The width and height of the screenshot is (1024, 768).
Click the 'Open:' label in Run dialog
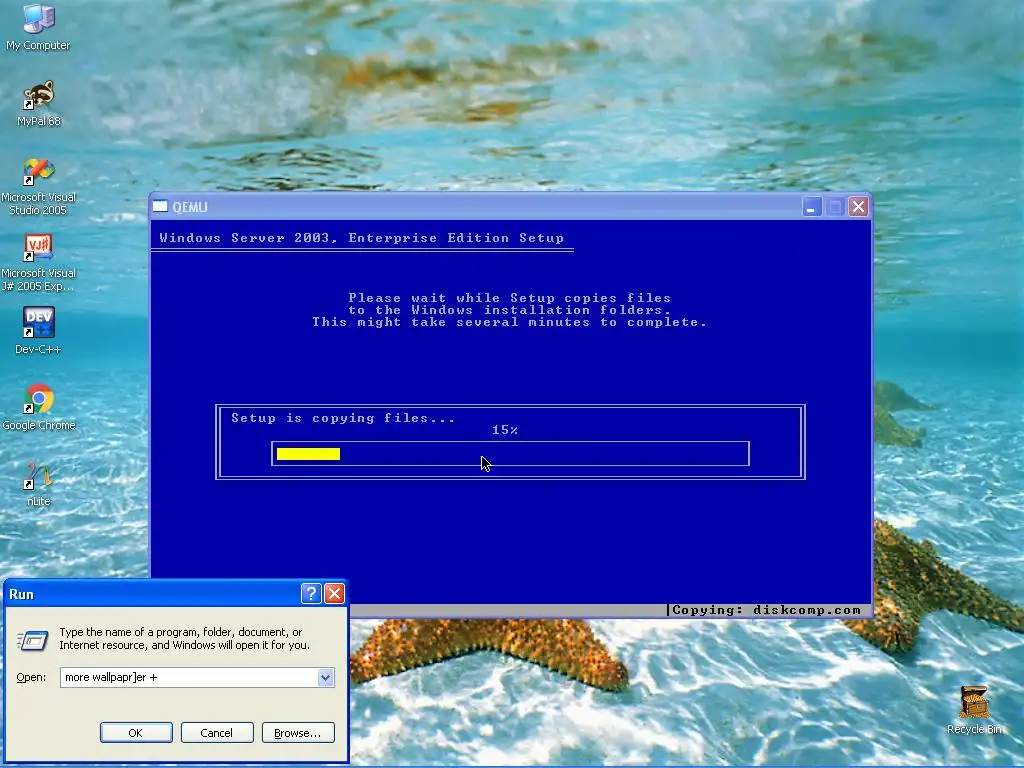31,677
